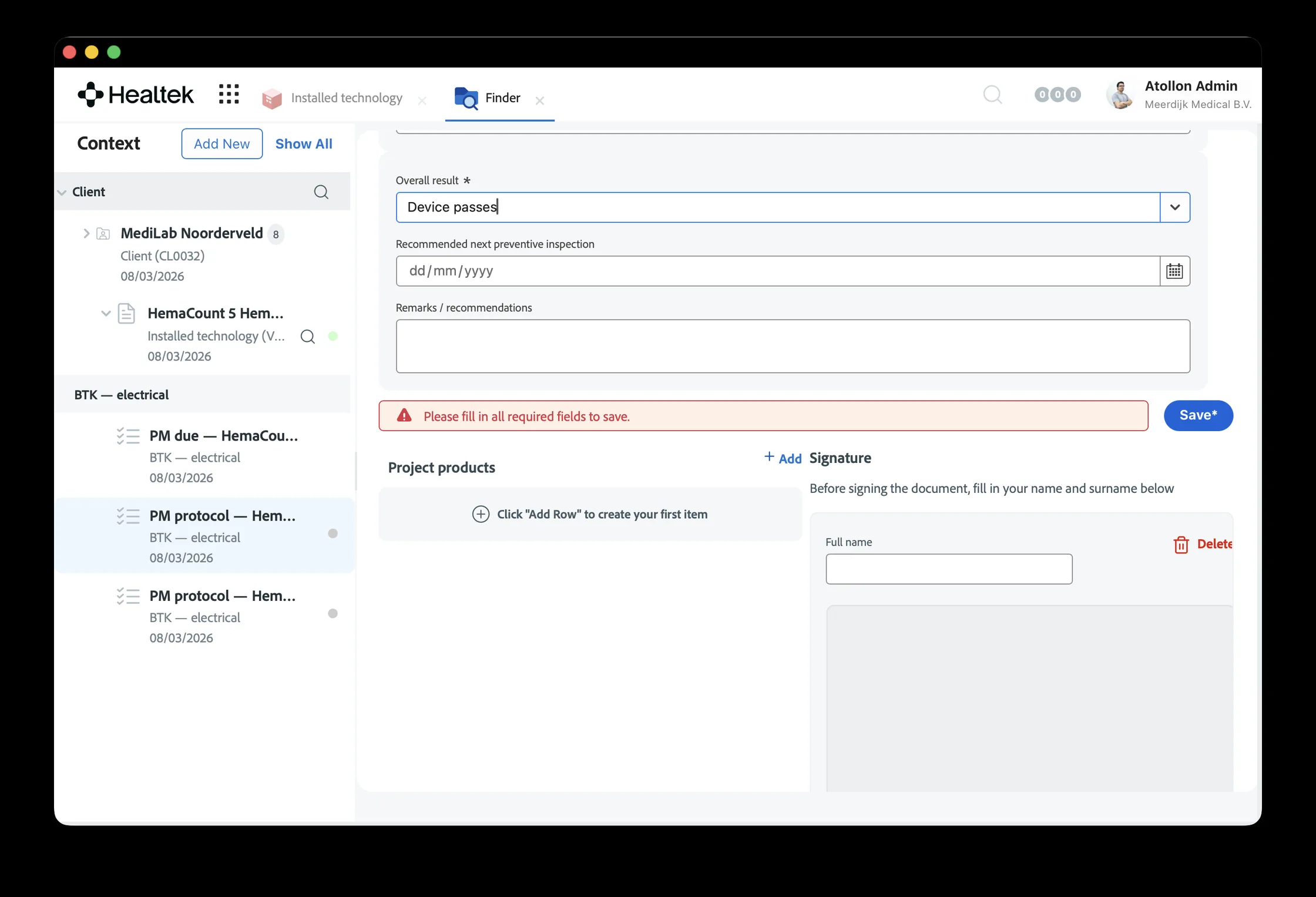The image size is (1316, 897).
Task: Open the Overall result dropdown arrow
Action: click(x=1175, y=207)
